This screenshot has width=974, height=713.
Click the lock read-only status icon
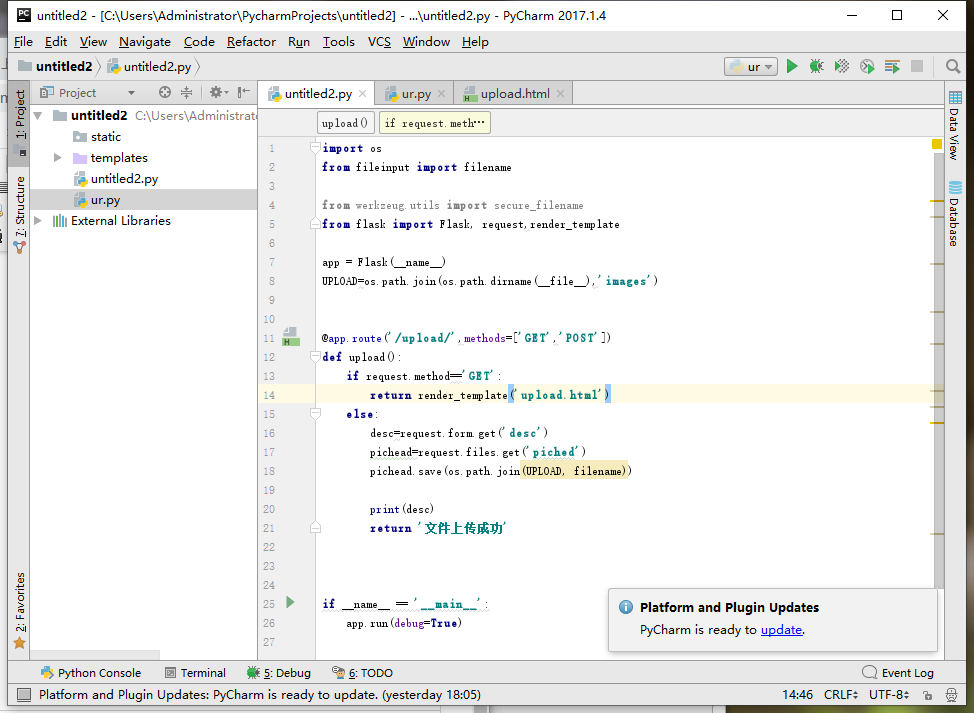(x=927, y=694)
